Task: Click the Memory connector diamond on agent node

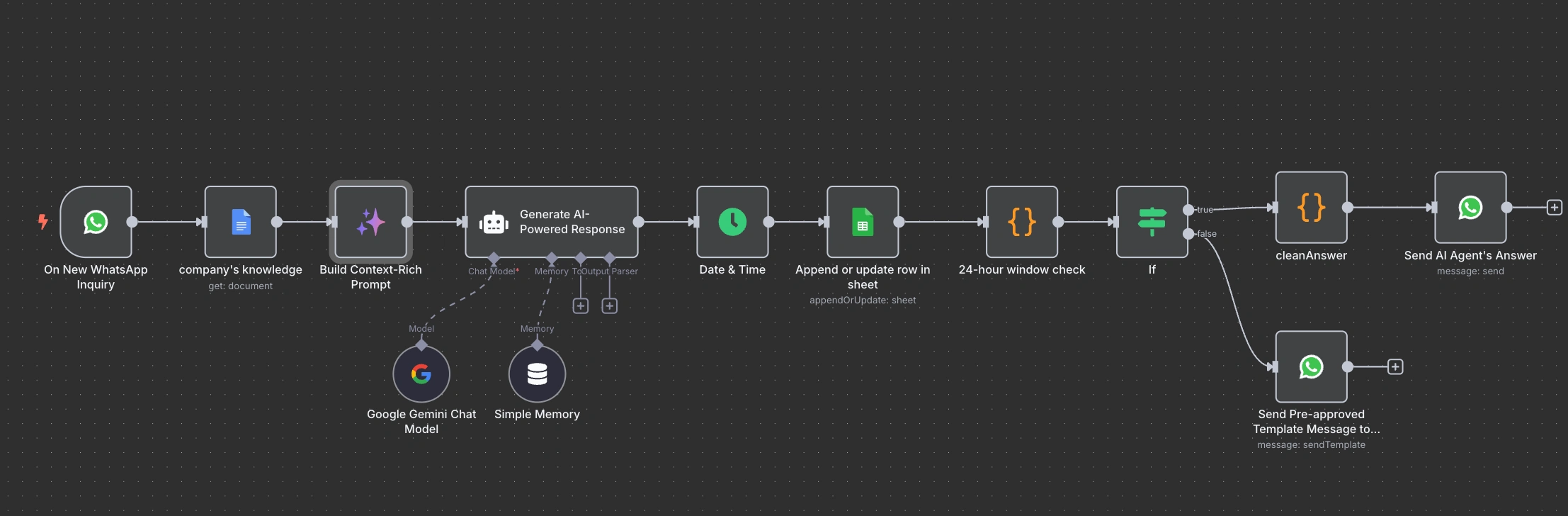Action: pyautogui.click(x=552, y=257)
